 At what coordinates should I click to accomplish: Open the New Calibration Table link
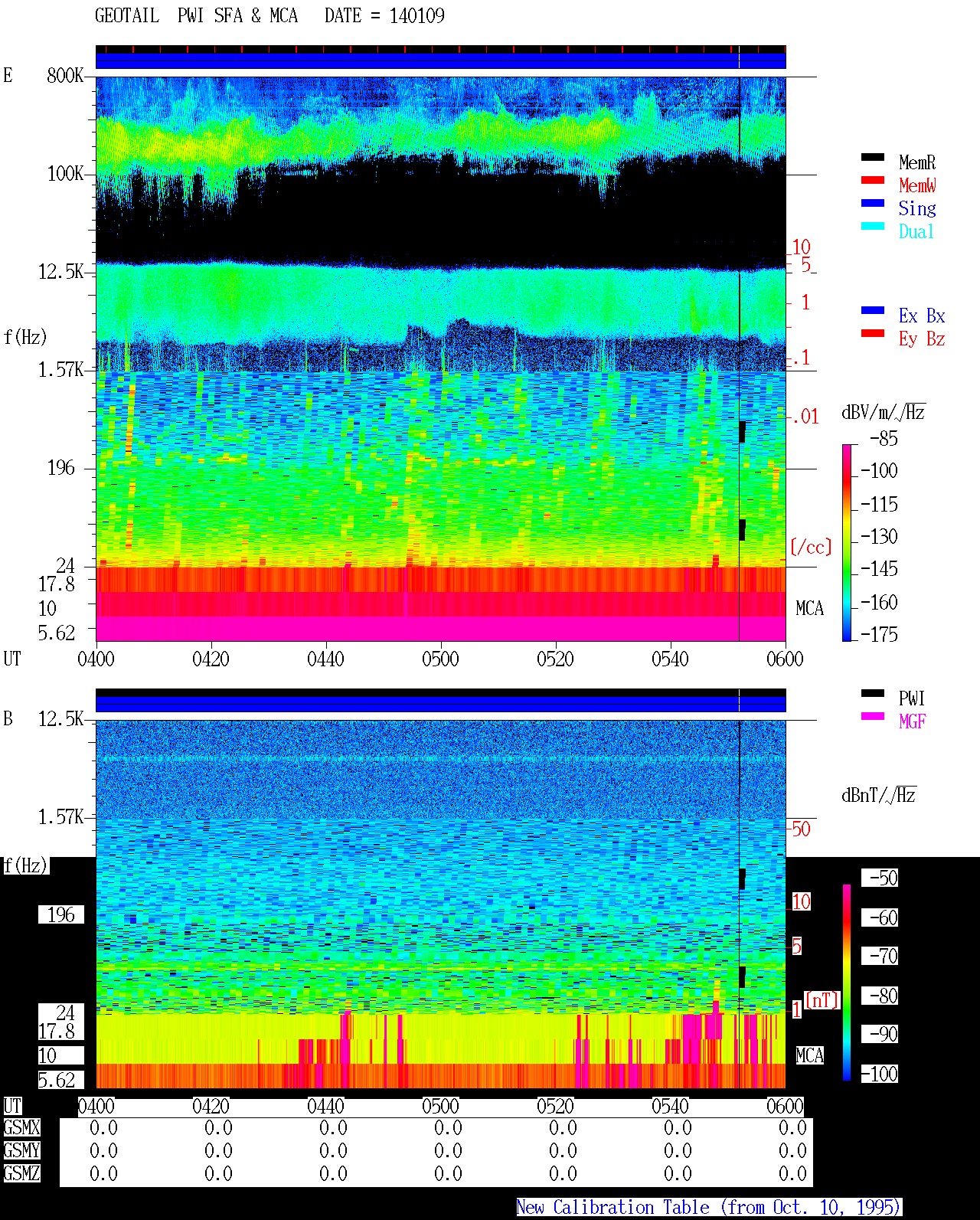tap(708, 1208)
